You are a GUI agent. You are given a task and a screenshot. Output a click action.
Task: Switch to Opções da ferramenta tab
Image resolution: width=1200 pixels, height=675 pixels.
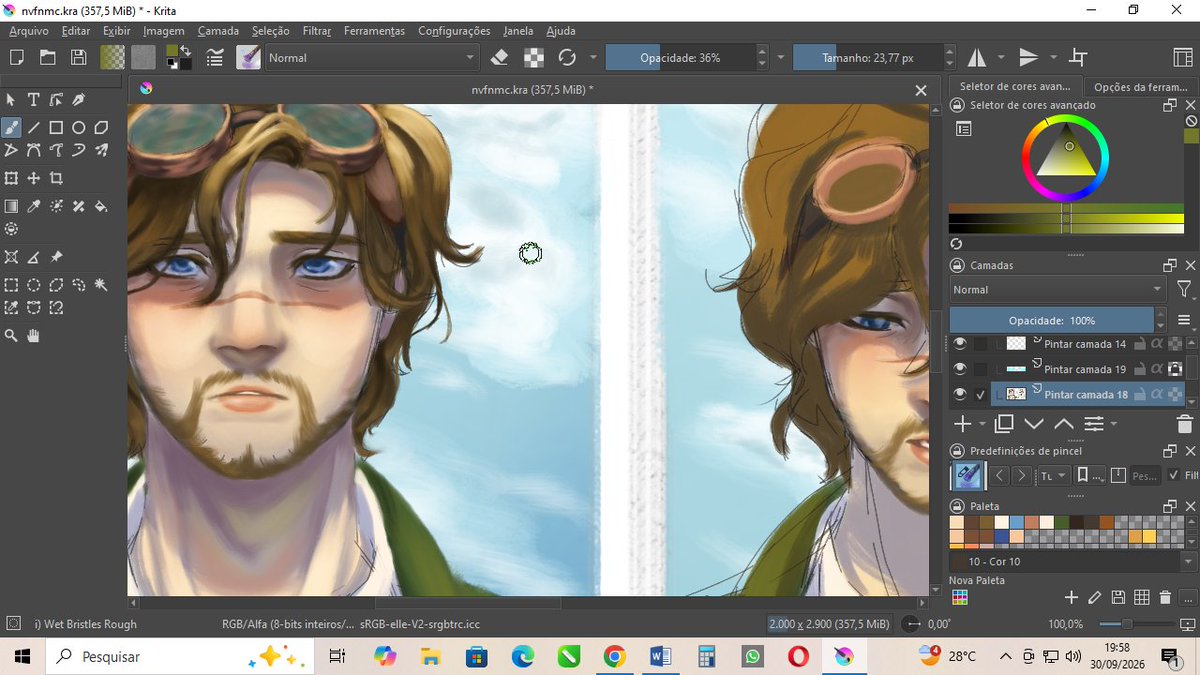1141,87
